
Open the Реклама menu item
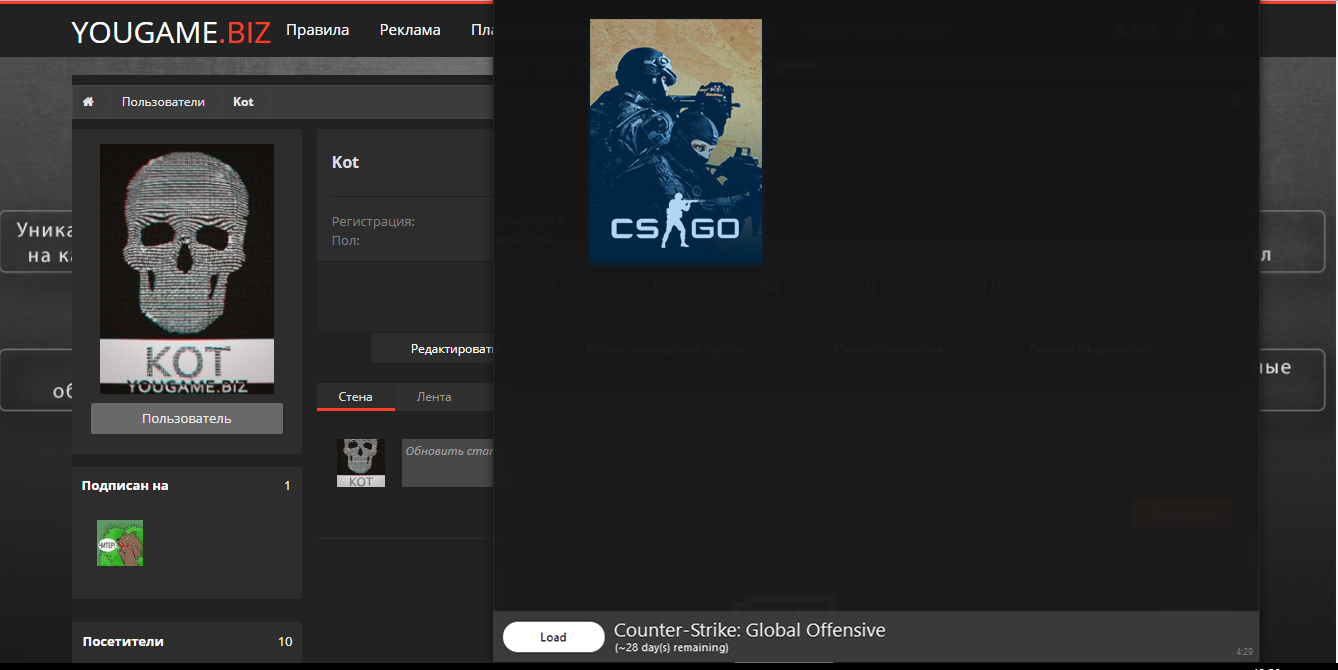[410, 30]
